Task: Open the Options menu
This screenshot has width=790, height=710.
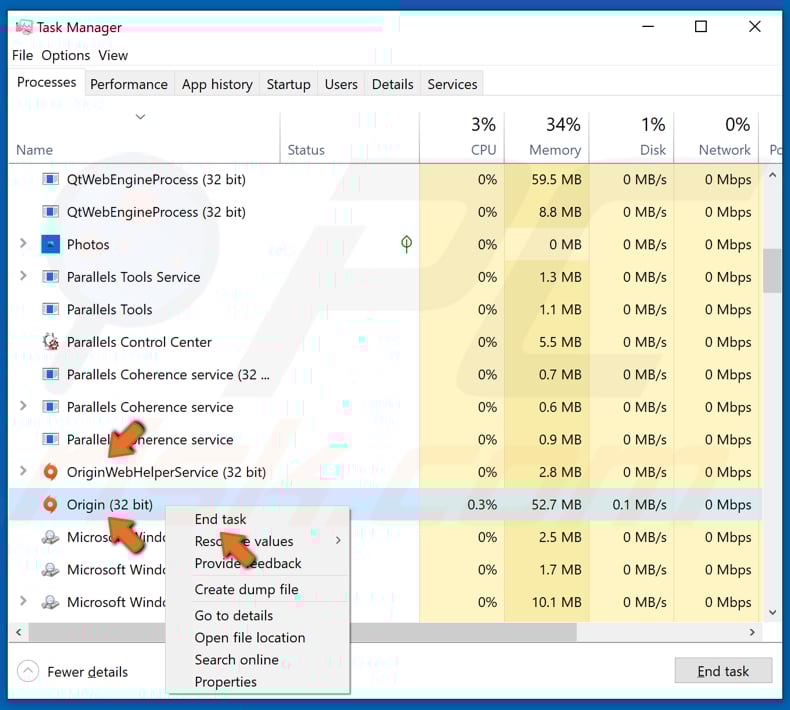Action: pos(65,55)
